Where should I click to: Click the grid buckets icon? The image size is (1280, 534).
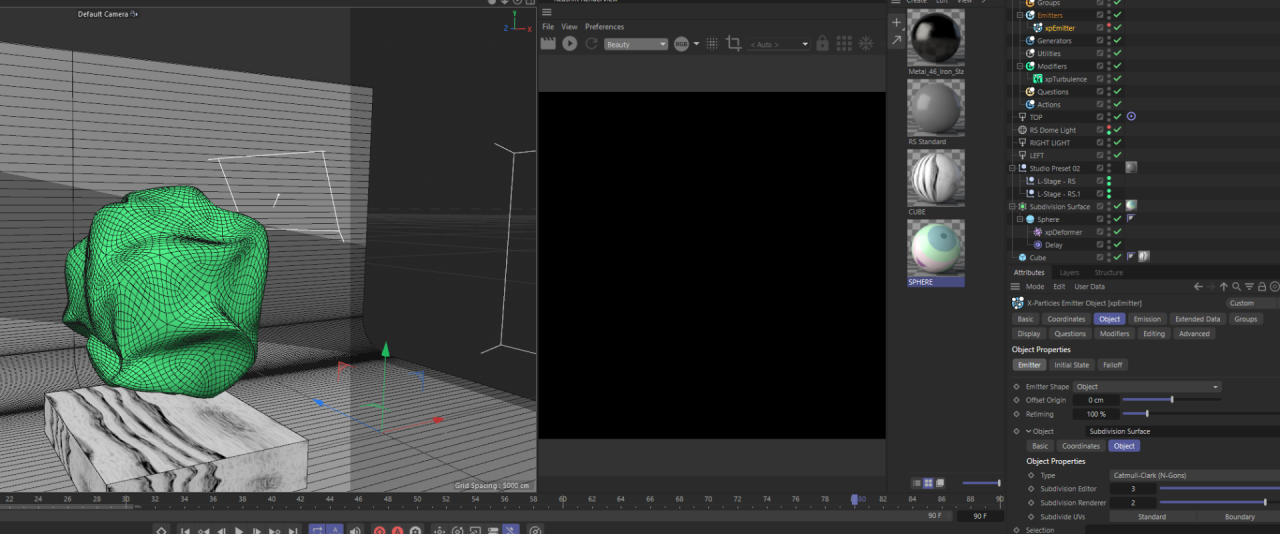click(844, 44)
